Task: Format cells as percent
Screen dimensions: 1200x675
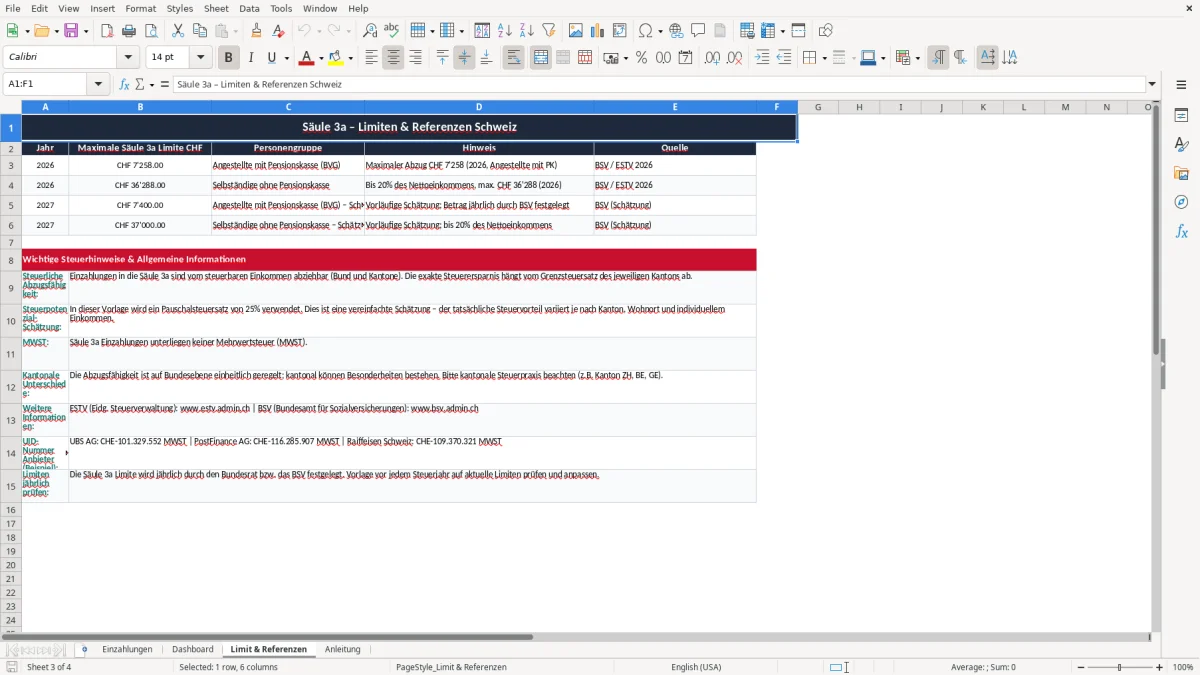Action: (641, 58)
